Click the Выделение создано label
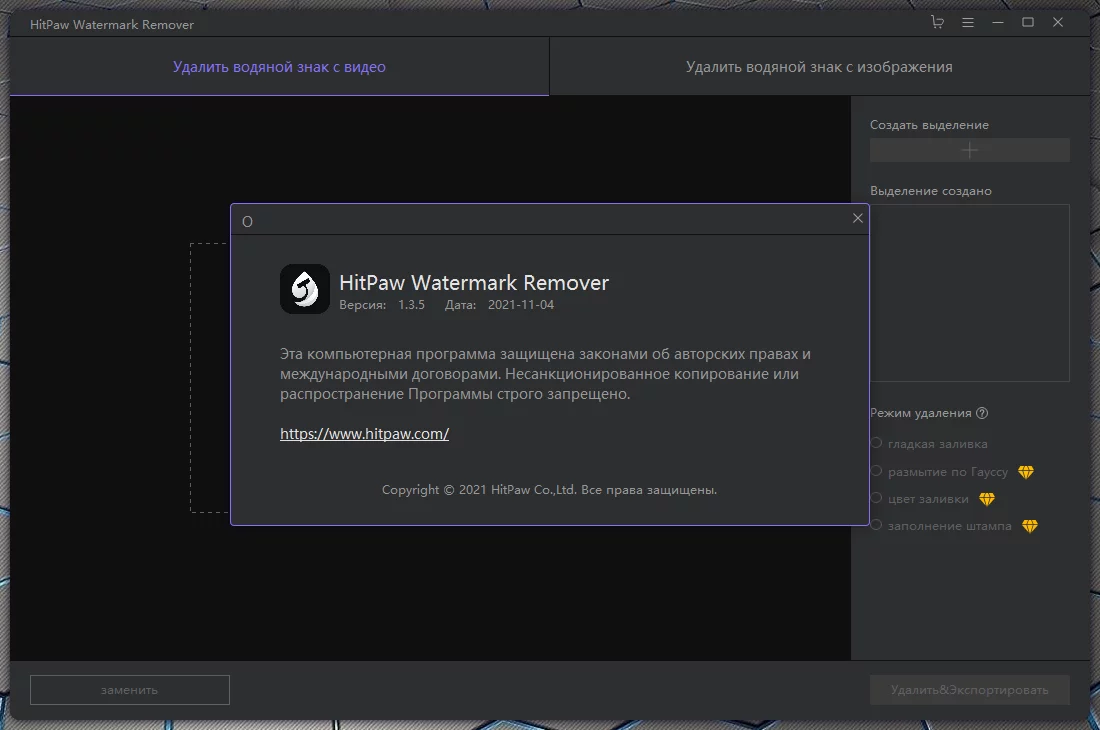 930,191
